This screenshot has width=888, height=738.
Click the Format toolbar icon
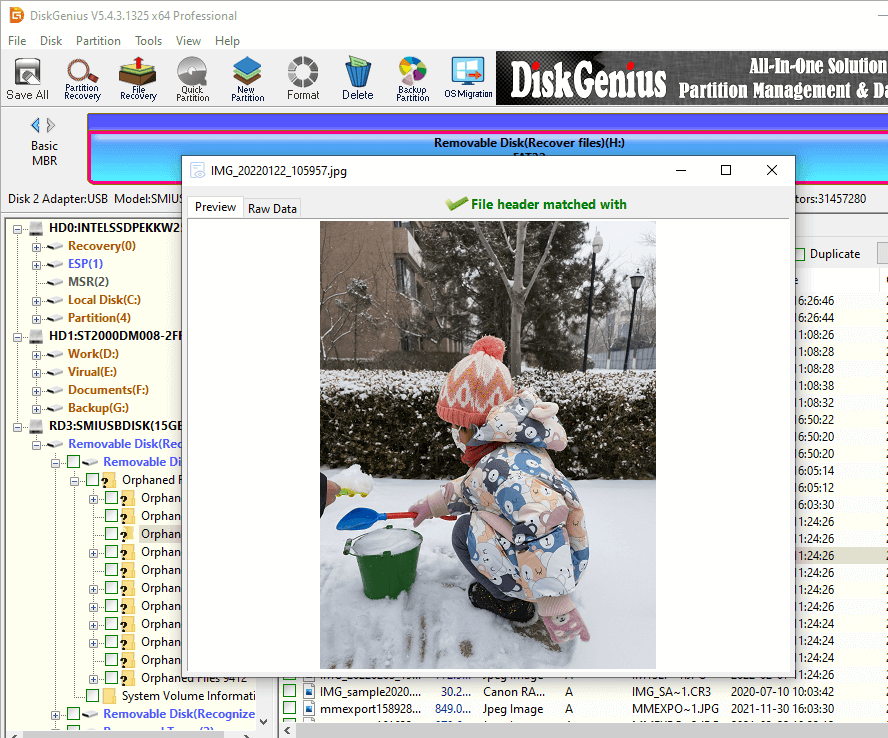pyautogui.click(x=303, y=79)
